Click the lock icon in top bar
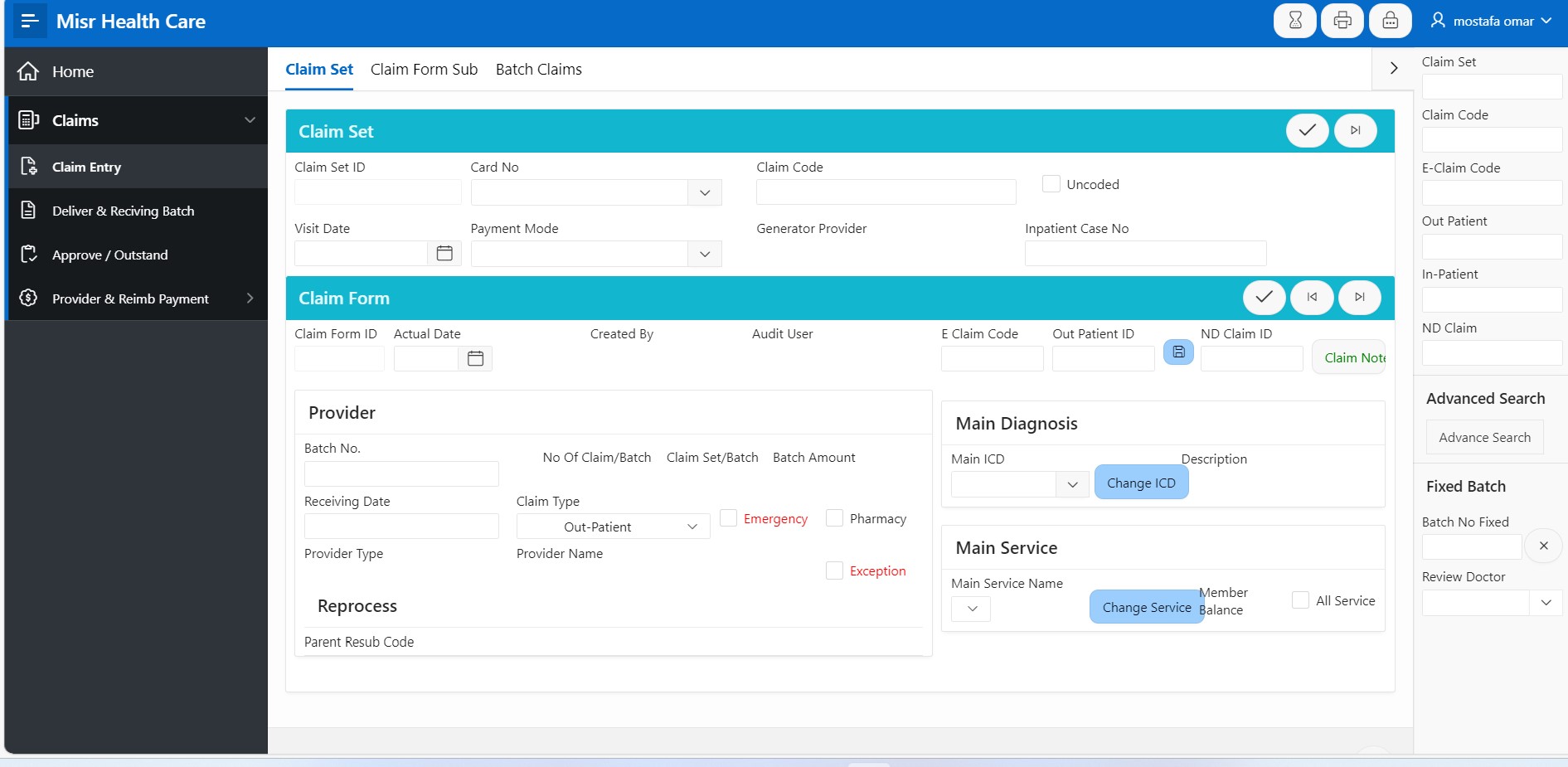This screenshot has height=767, width=1568. [x=1391, y=21]
